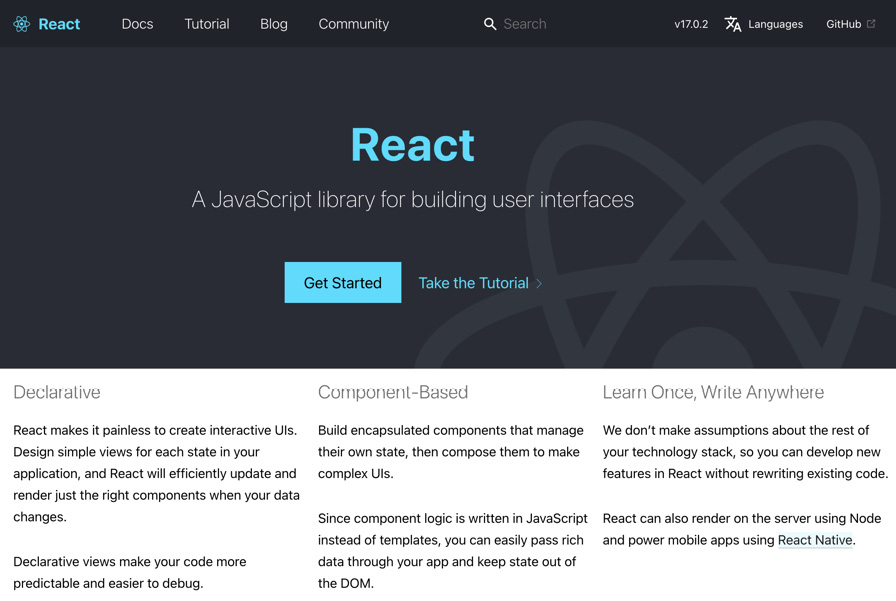Click the chevron after Take the Tutorial
The height and width of the screenshot is (601, 896).
[539, 283]
